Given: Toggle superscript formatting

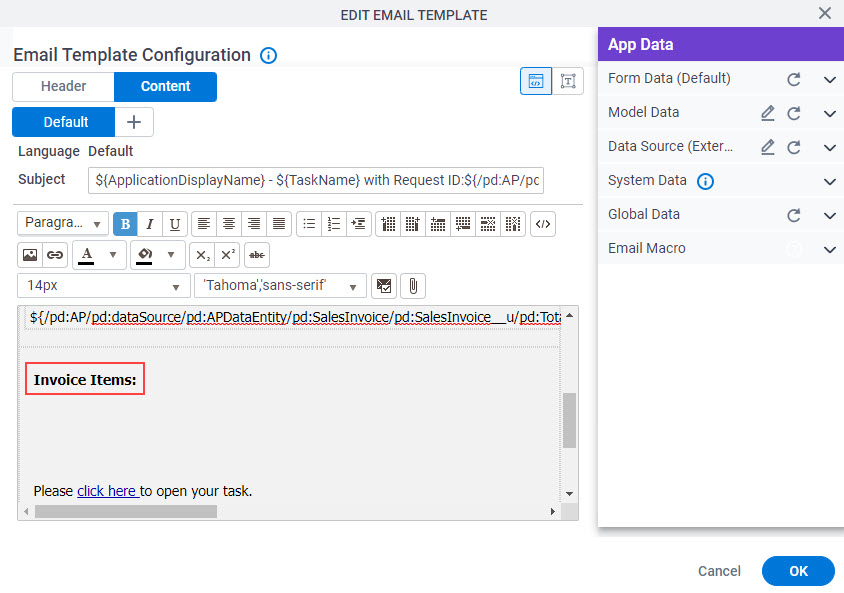Looking at the screenshot, I should pyautogui.click(x=228, y=255).
